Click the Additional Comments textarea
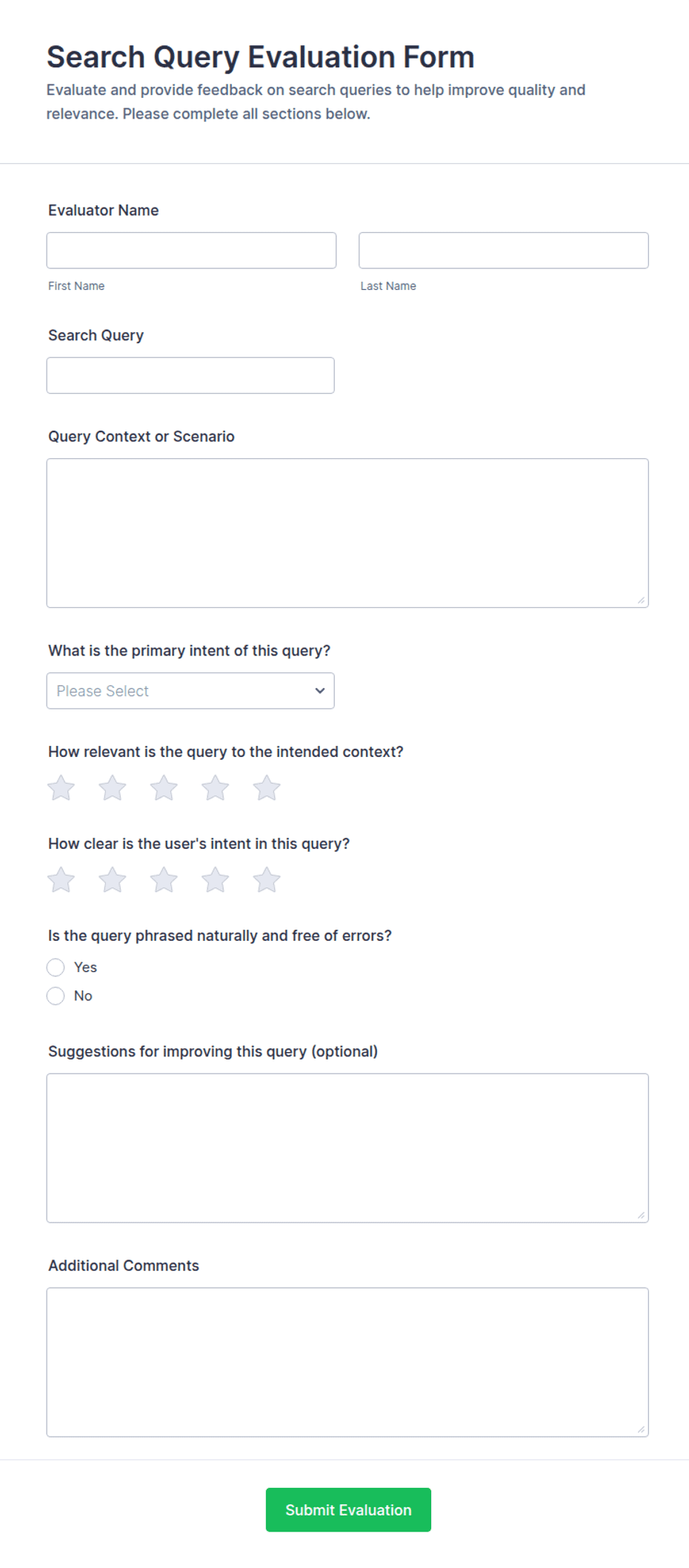Screen dimensions: 689x1568 (347, 1362)
